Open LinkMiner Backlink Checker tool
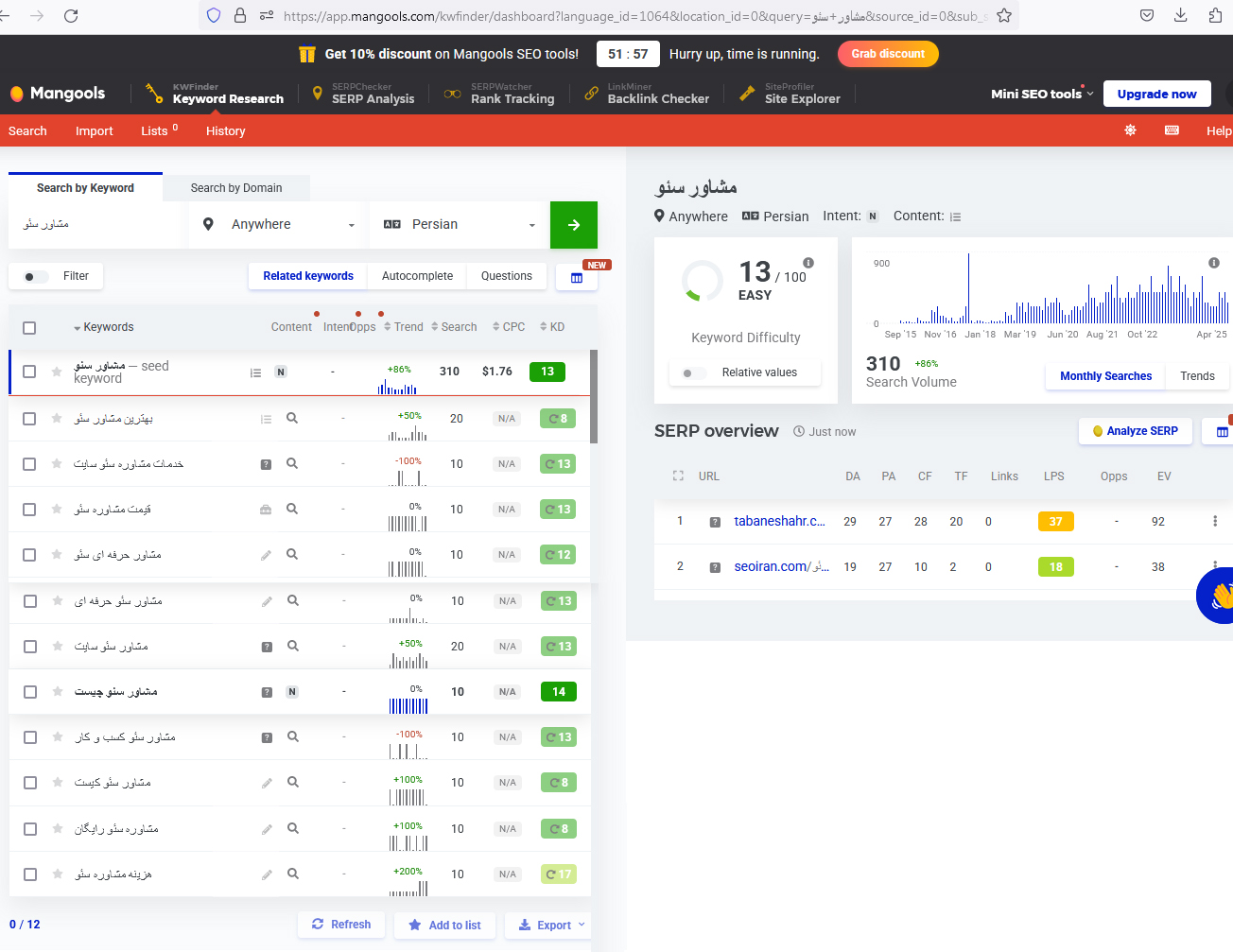The image size is (1233, 952). pos(647,94)
